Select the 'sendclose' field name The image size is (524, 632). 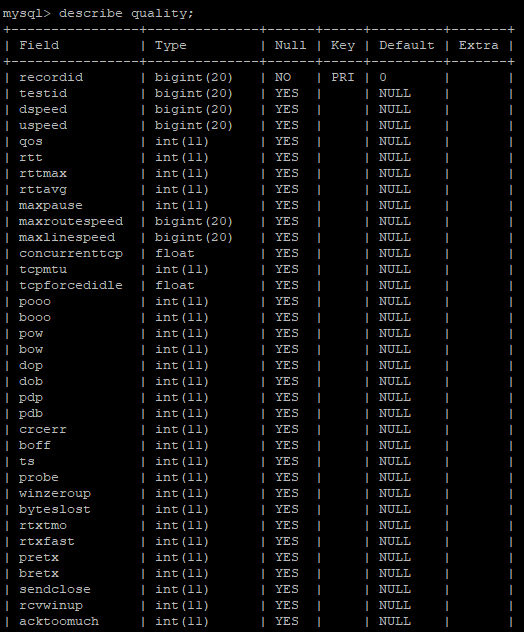55,589
